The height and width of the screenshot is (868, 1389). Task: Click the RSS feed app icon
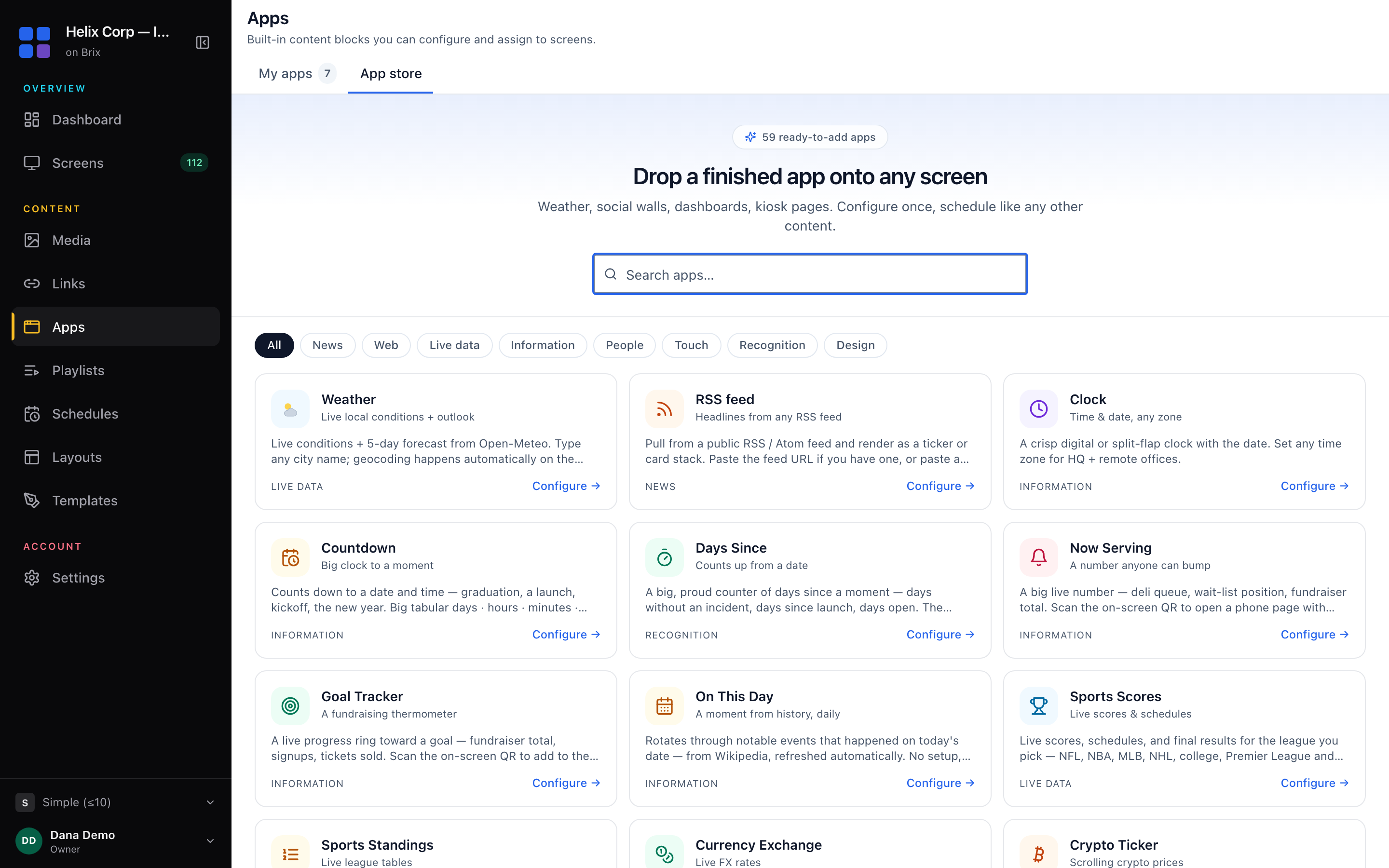665,409
